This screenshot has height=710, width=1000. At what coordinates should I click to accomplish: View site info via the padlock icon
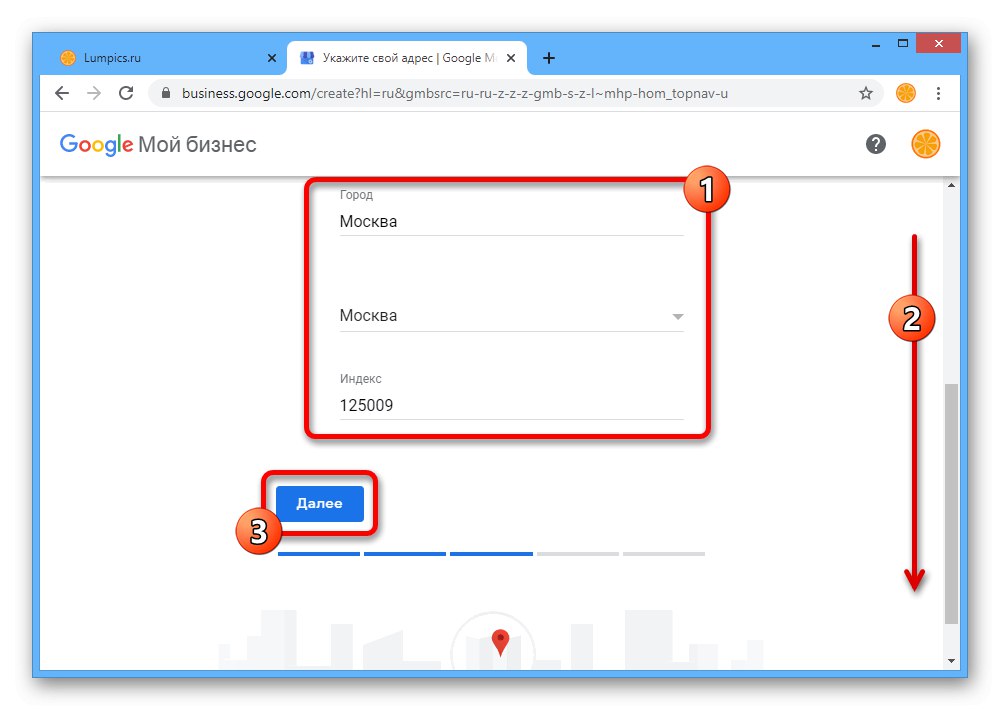click(166, 93)
